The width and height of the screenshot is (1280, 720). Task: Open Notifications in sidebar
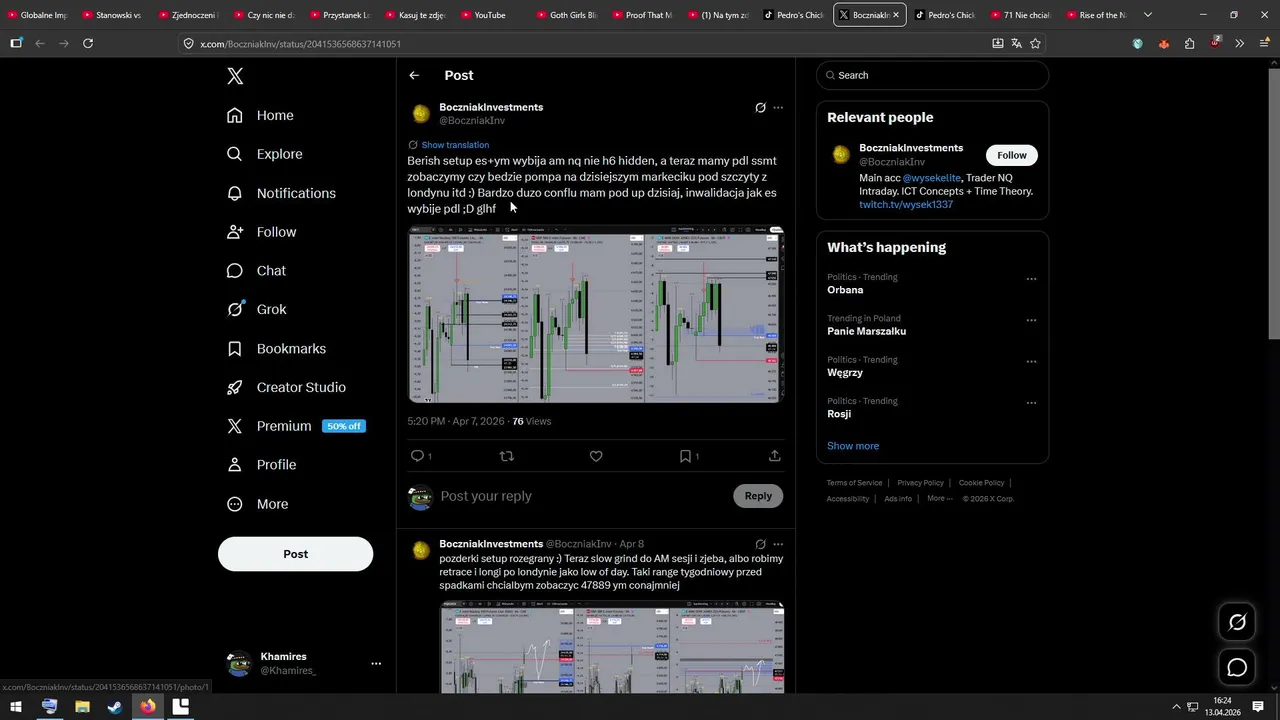point(281,193)
